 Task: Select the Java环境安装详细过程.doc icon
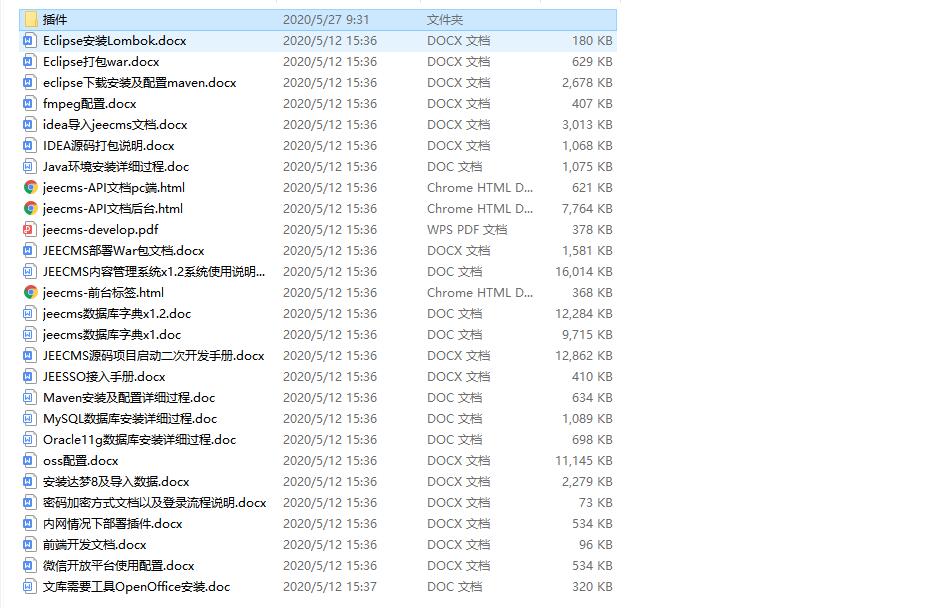(29, 167)
